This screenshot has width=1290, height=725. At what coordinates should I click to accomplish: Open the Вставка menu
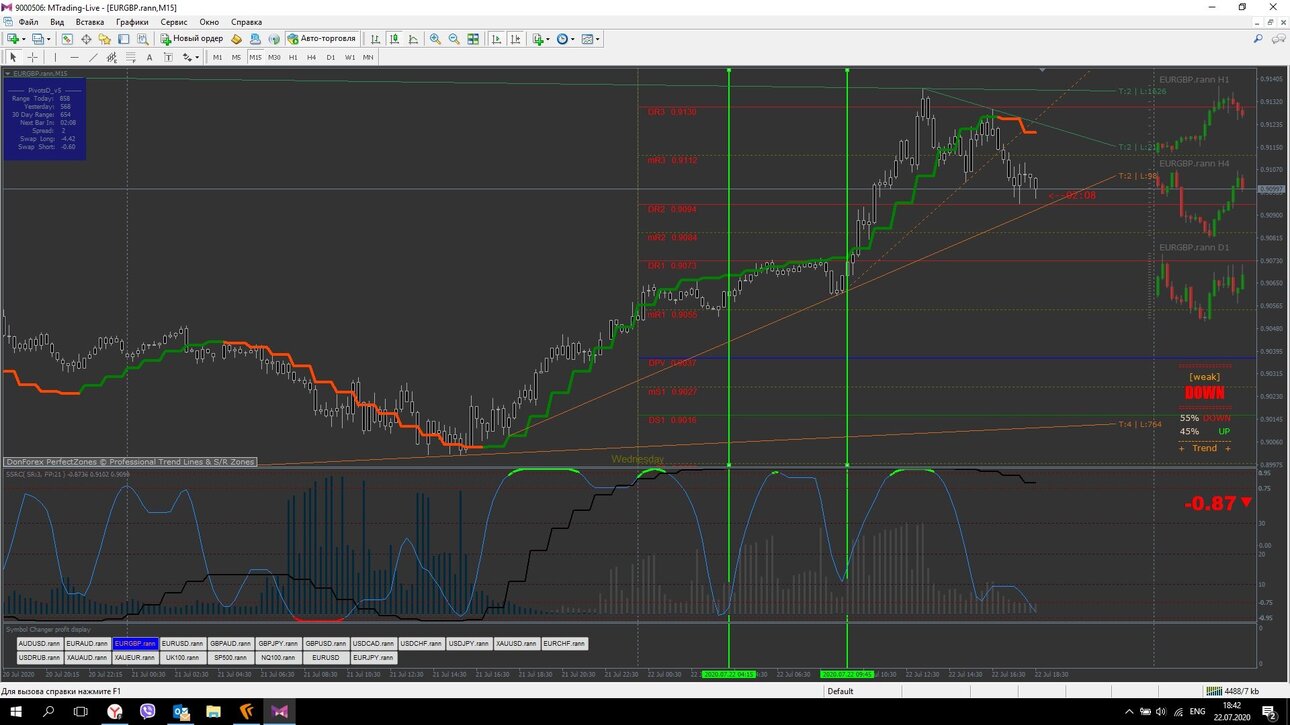[x=90, y=22]
